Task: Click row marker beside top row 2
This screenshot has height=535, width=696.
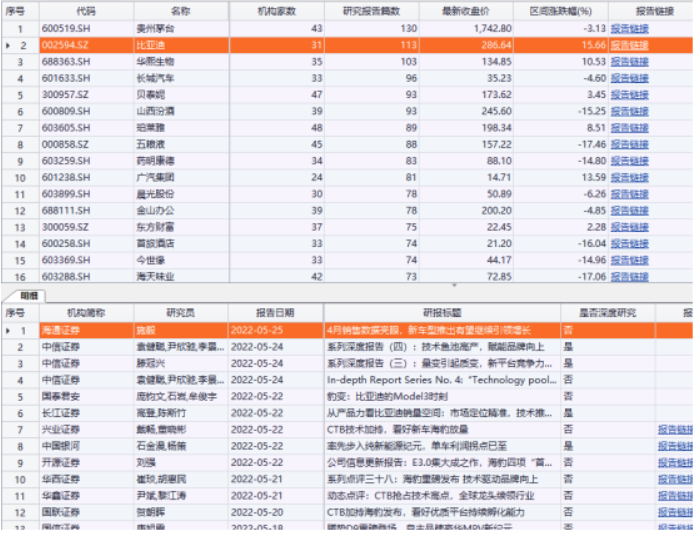Action: click(x=8, y=45)
